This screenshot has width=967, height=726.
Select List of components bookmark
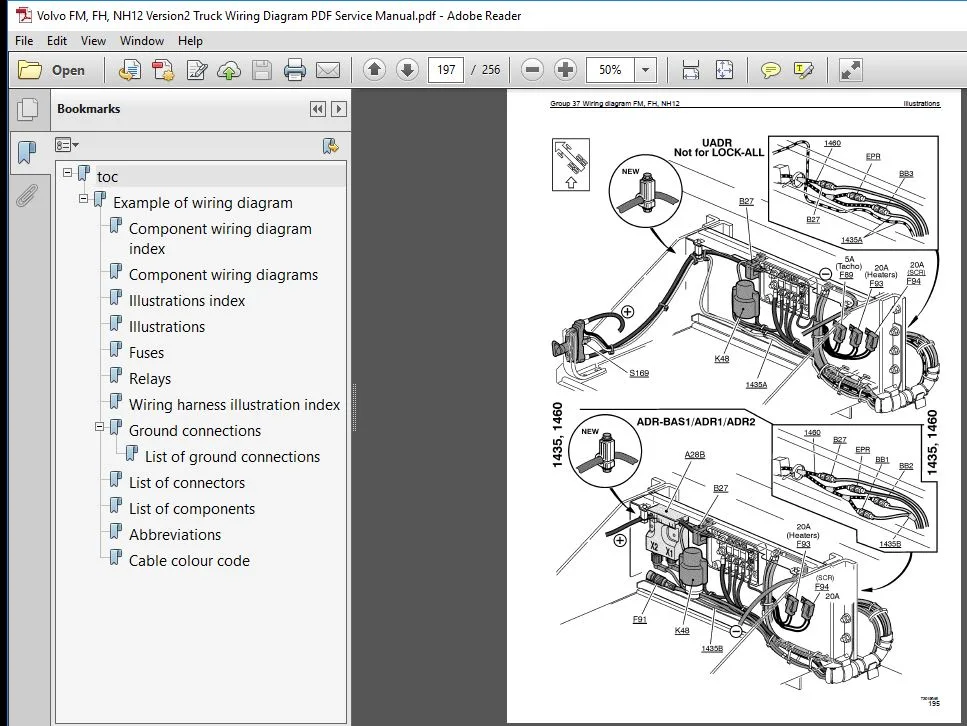(x=192, y=509)
